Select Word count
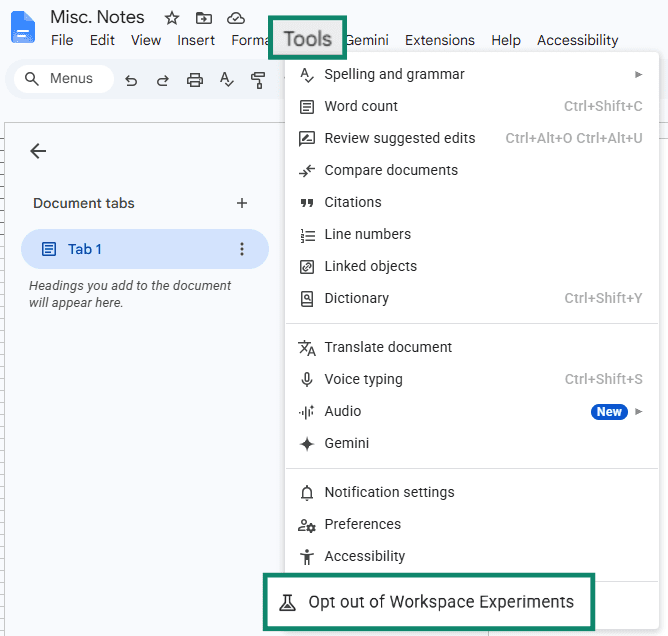 (x=472, y=106)
